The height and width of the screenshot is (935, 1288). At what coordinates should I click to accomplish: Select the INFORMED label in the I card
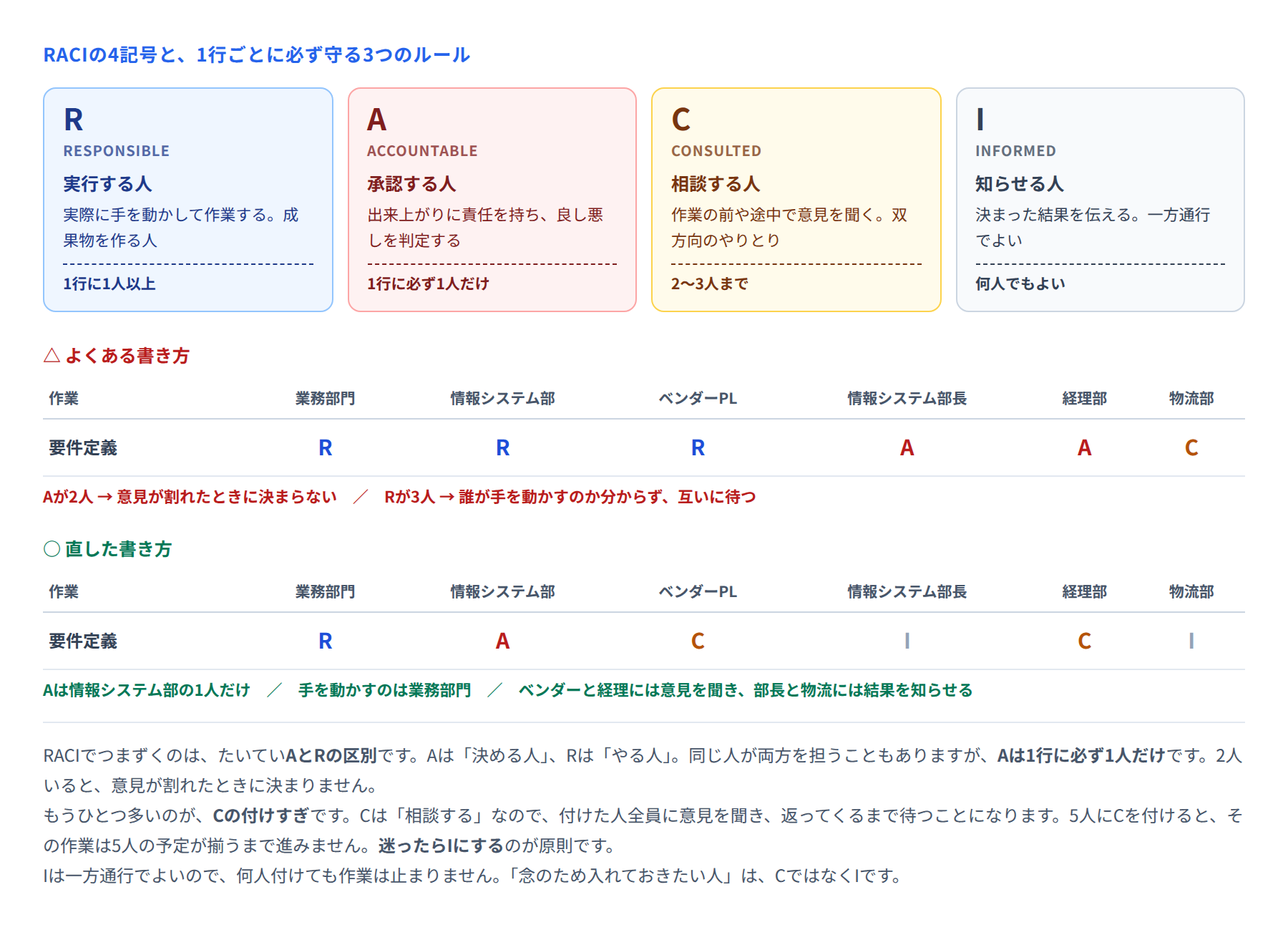click(1015, 151)
